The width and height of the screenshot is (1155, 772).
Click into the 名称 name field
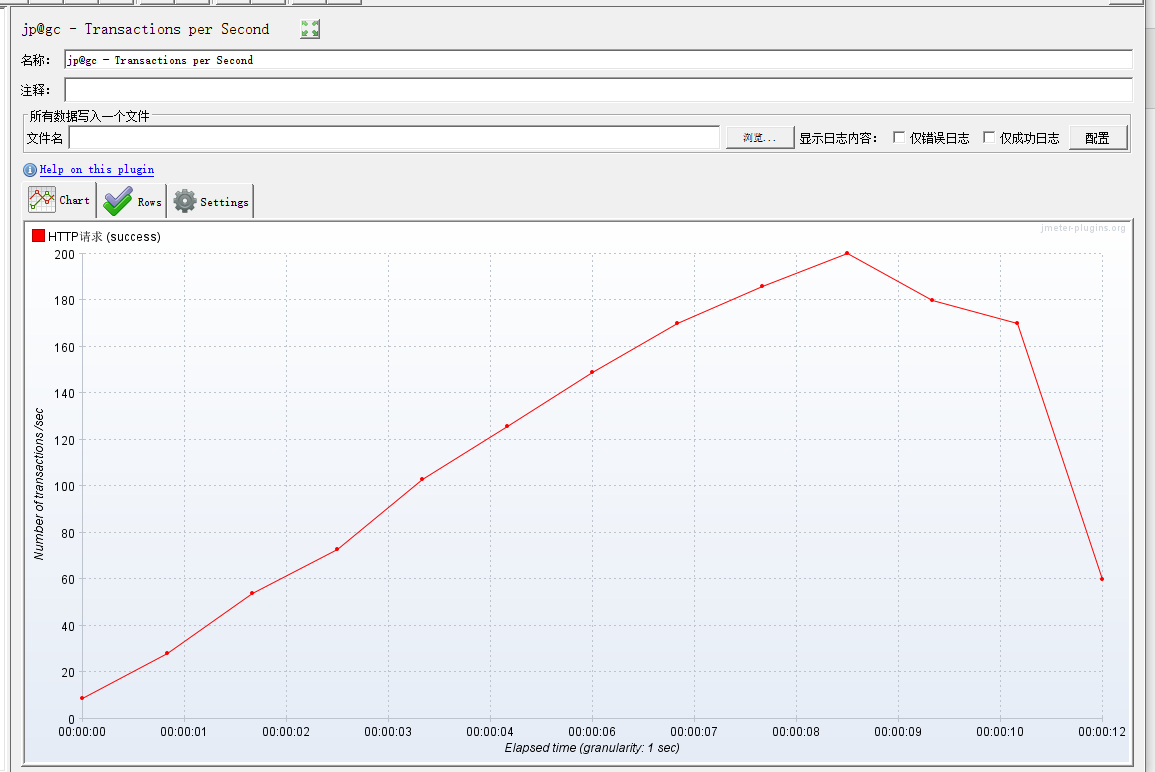598,60
